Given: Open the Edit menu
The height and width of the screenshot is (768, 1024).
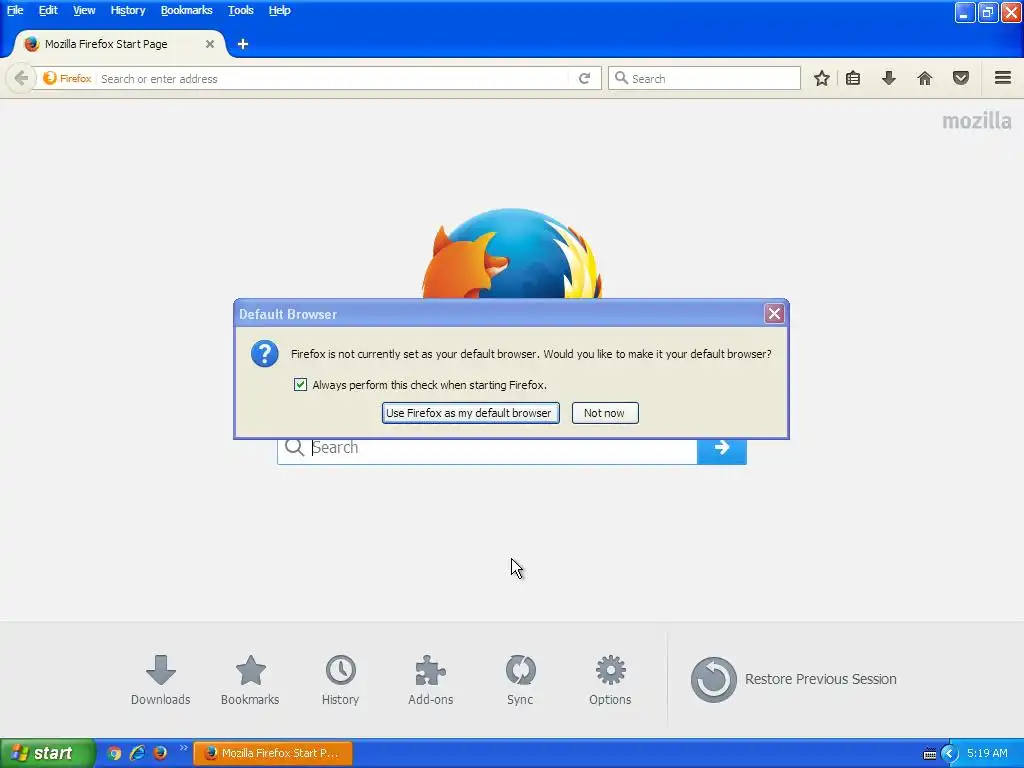Looking at the screenshot, I should click(x=48, y=10).
